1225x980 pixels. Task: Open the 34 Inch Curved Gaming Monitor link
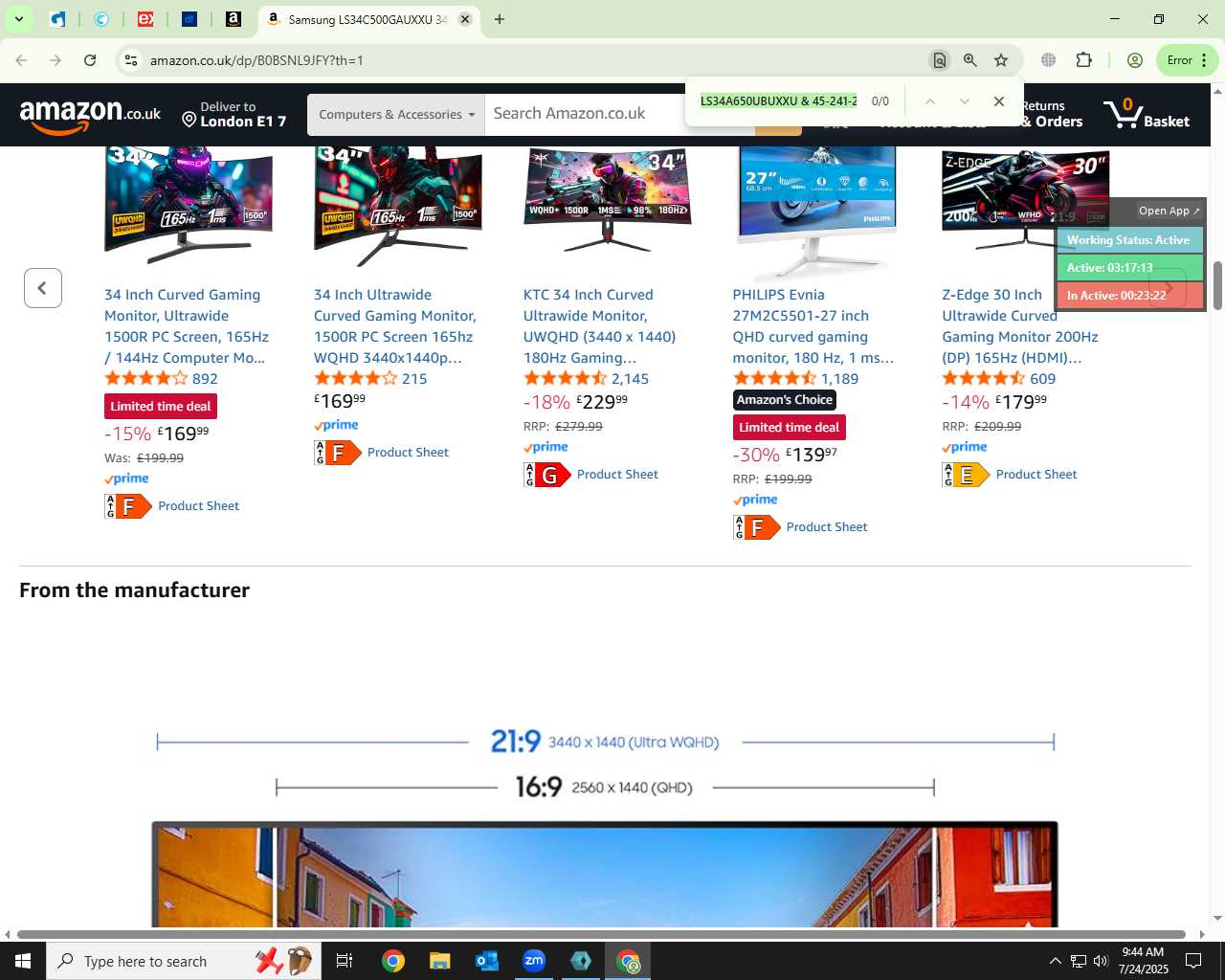tap(187, 326)
